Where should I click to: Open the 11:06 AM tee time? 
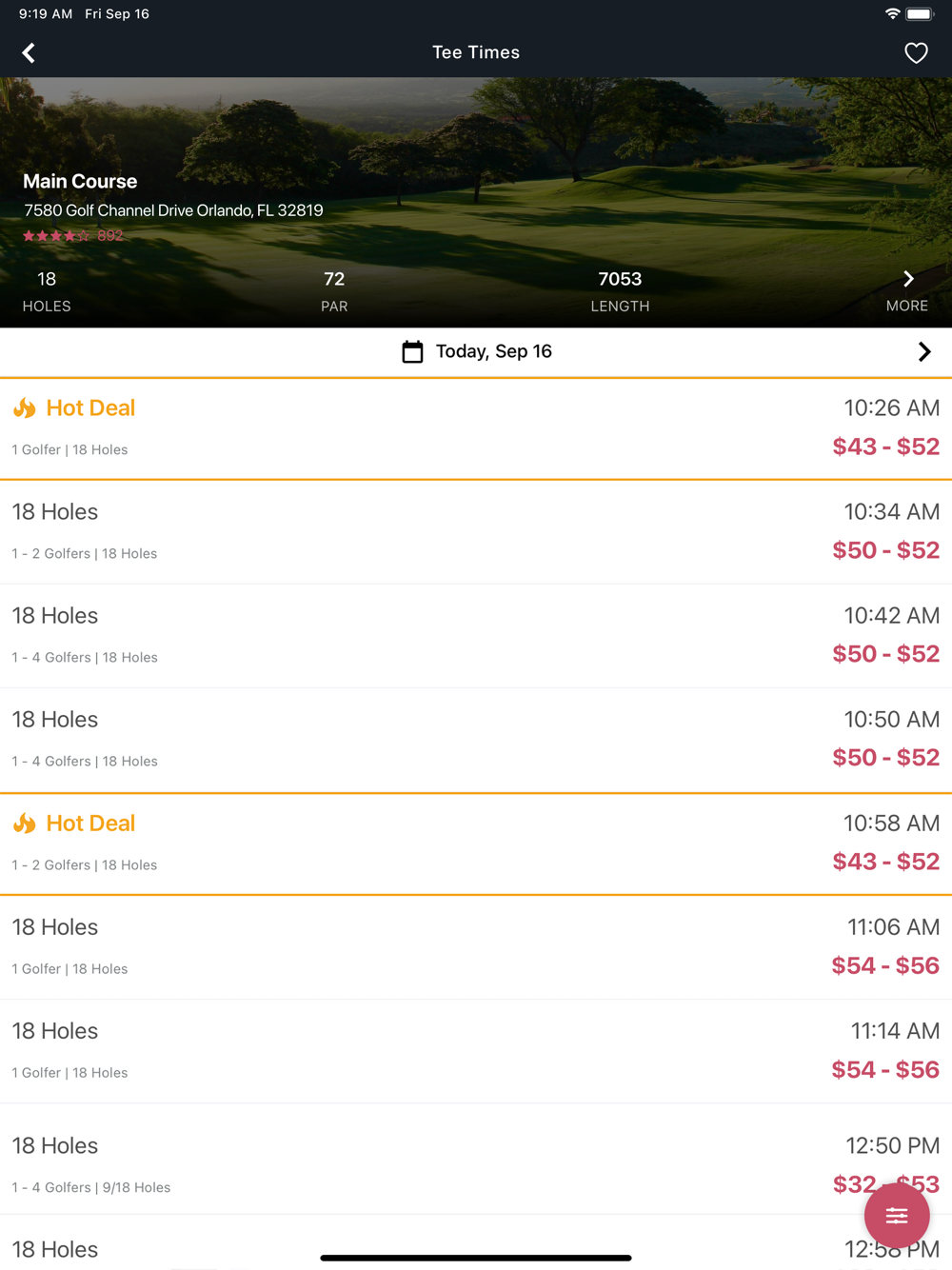tap(476, 947)
